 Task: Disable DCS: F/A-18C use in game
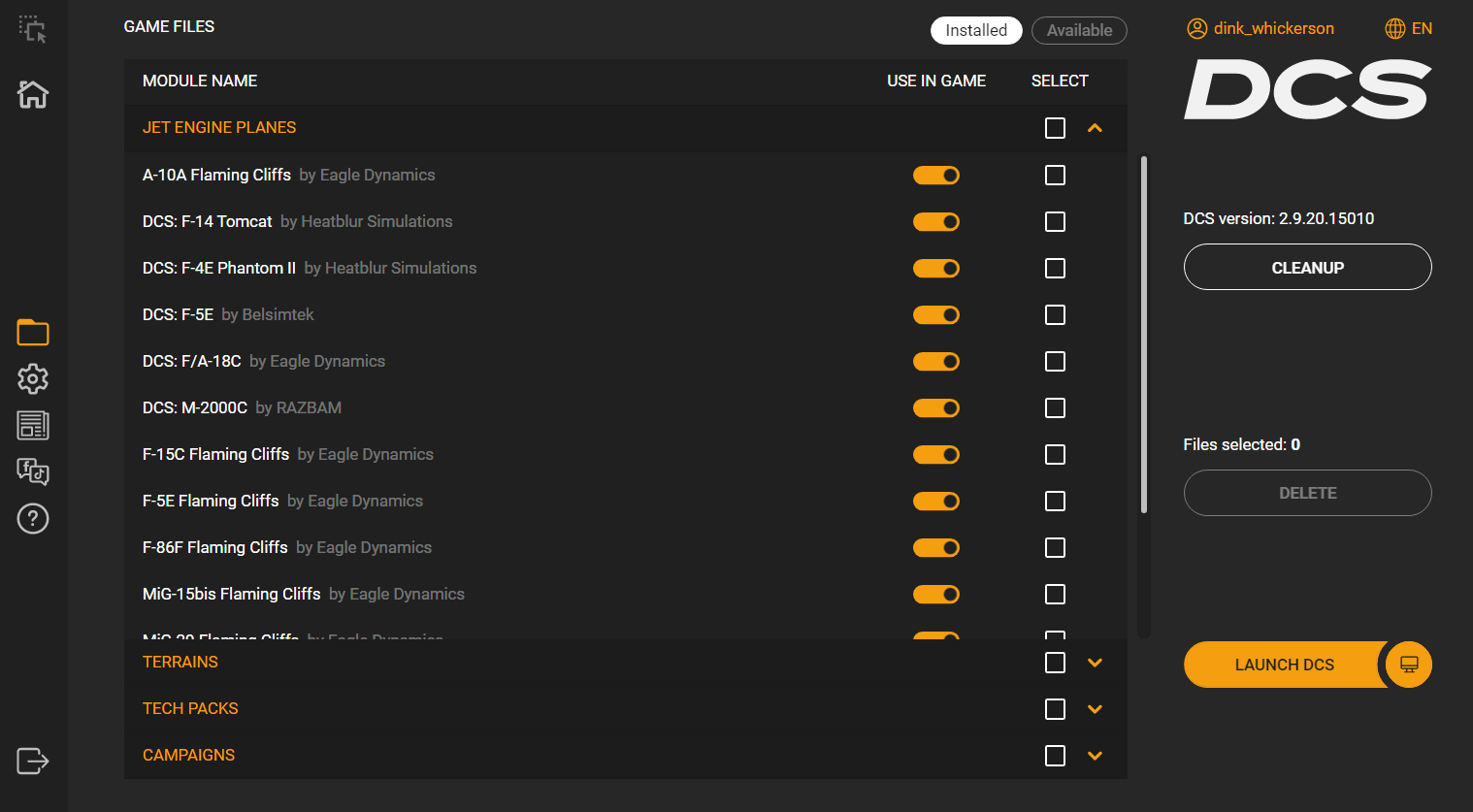pos(936,361)
